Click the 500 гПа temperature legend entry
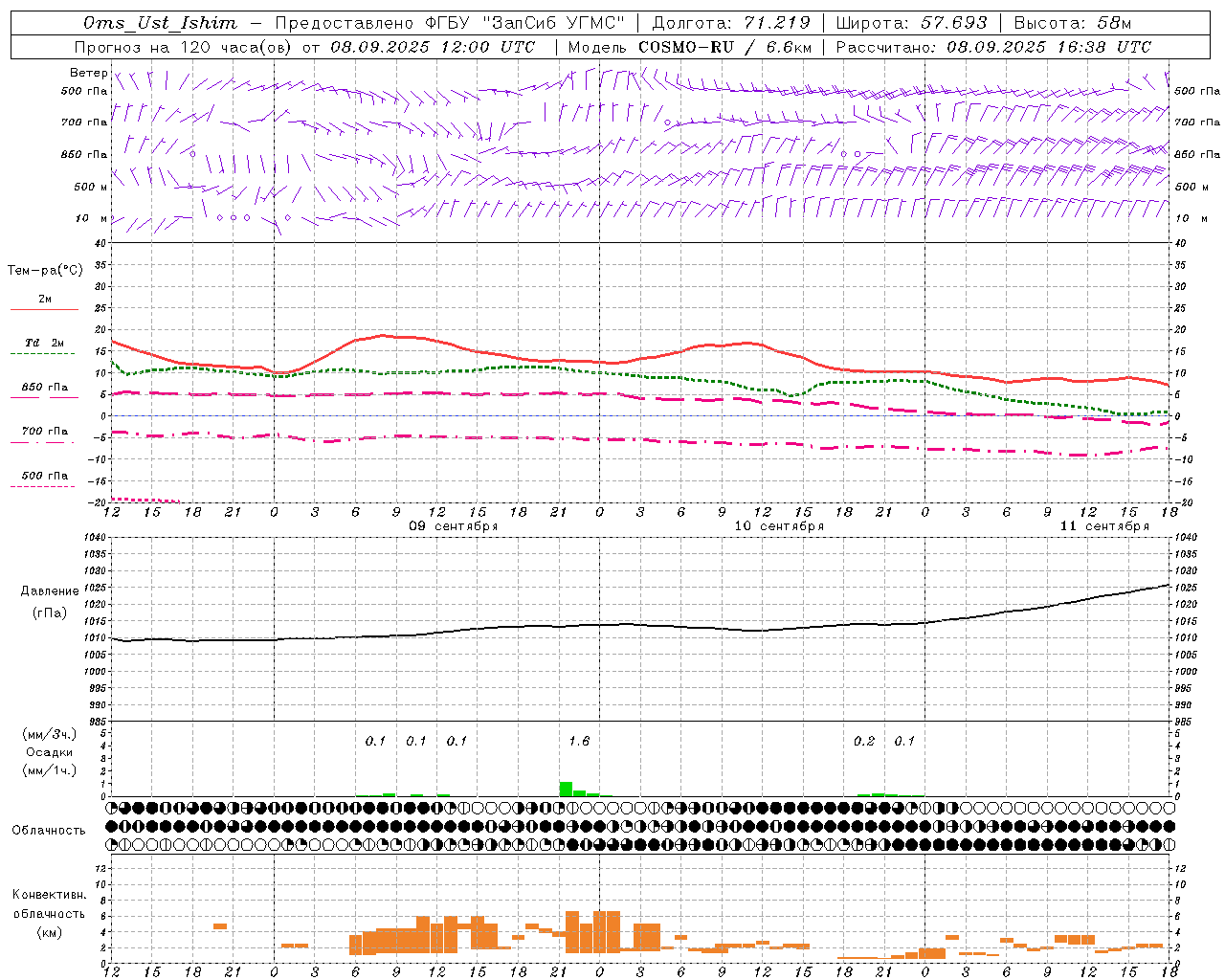The image size is (1225, 980). (44, 476)
